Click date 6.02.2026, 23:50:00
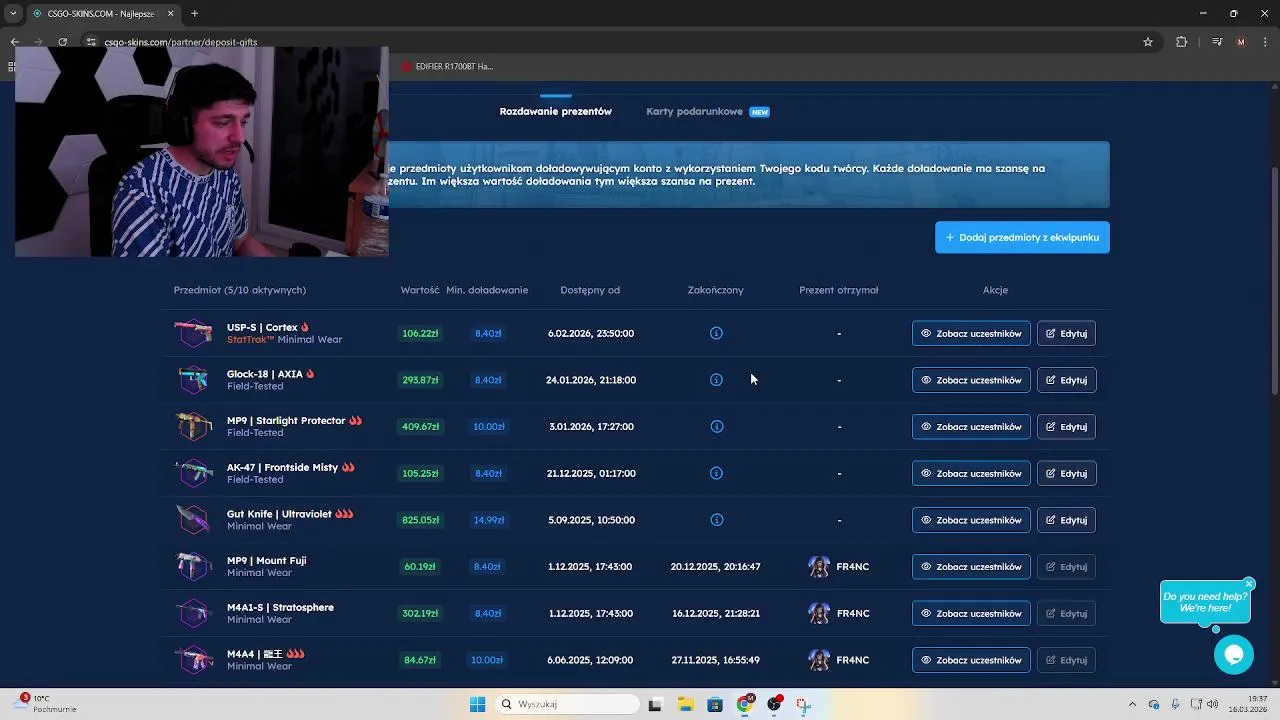This screenshot has height=720, width=1280. click(591, 333)
